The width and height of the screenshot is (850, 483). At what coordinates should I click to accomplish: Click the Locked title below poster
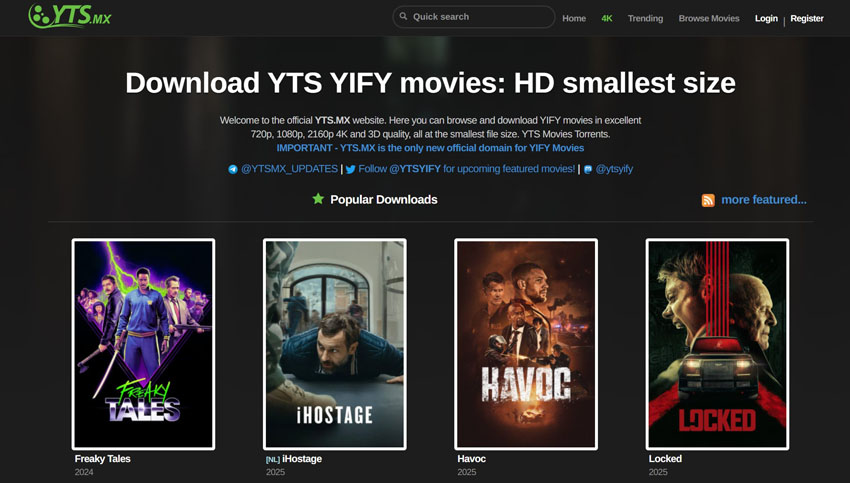[x=665, y=459]
